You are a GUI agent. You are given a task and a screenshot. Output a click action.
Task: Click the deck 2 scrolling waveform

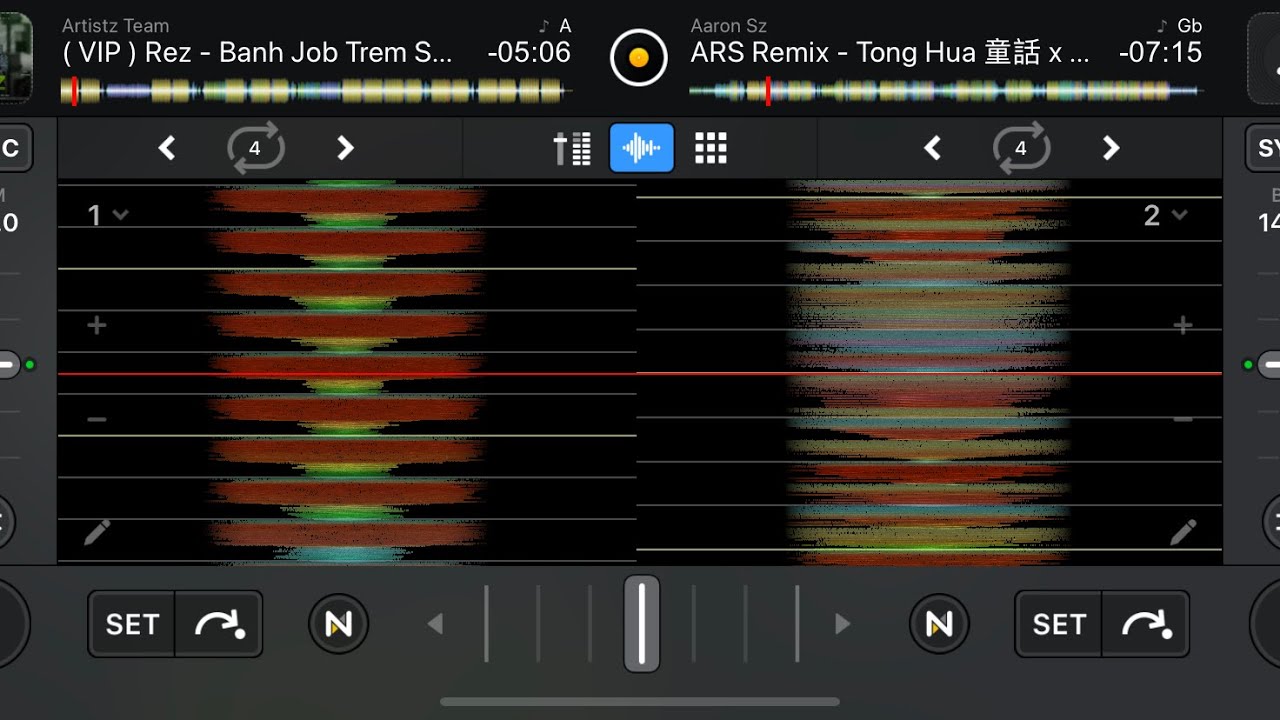click(x=929, y=372)
